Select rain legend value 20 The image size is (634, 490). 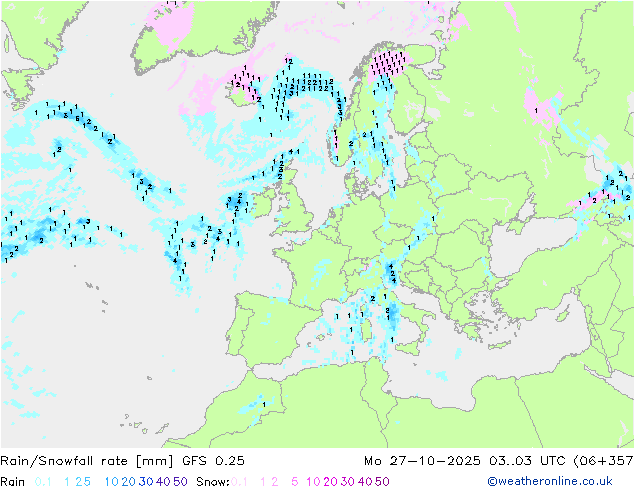128,482
